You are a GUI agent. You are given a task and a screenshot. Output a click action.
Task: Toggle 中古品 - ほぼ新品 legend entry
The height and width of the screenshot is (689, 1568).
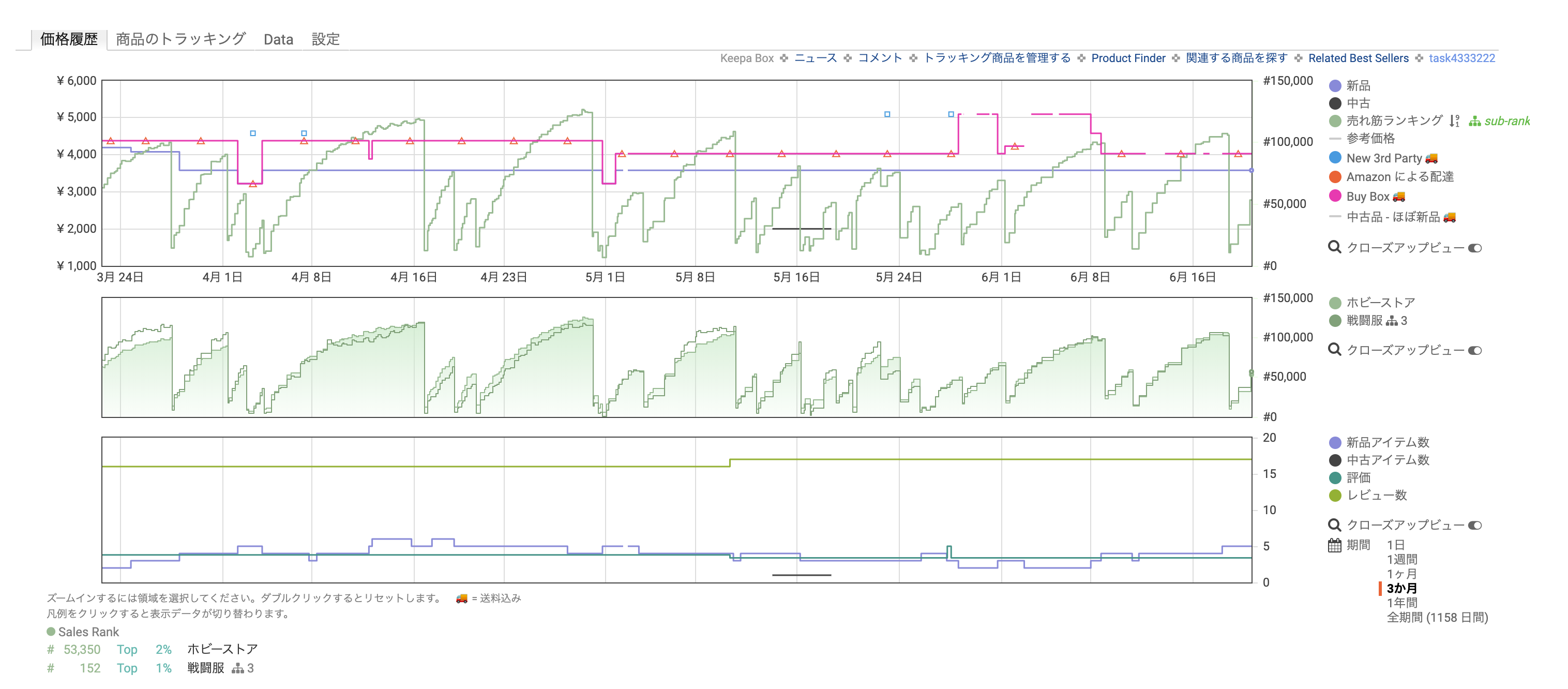point(1392,217)
